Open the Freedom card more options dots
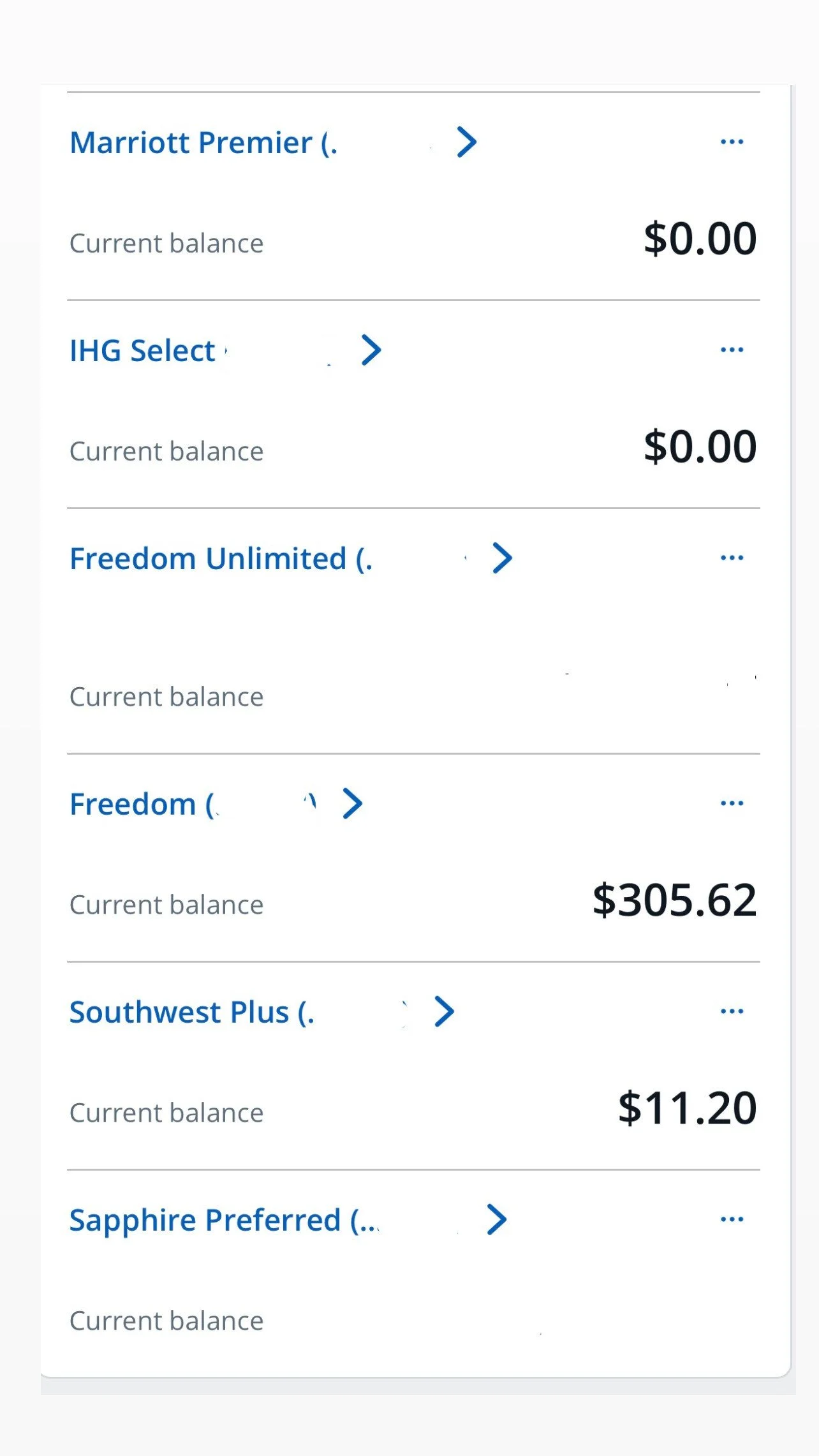 click(x=732, y=803)
